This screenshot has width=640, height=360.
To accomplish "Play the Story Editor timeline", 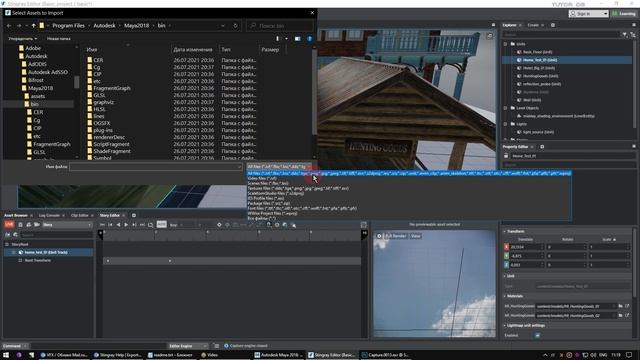I will (126, 225).
